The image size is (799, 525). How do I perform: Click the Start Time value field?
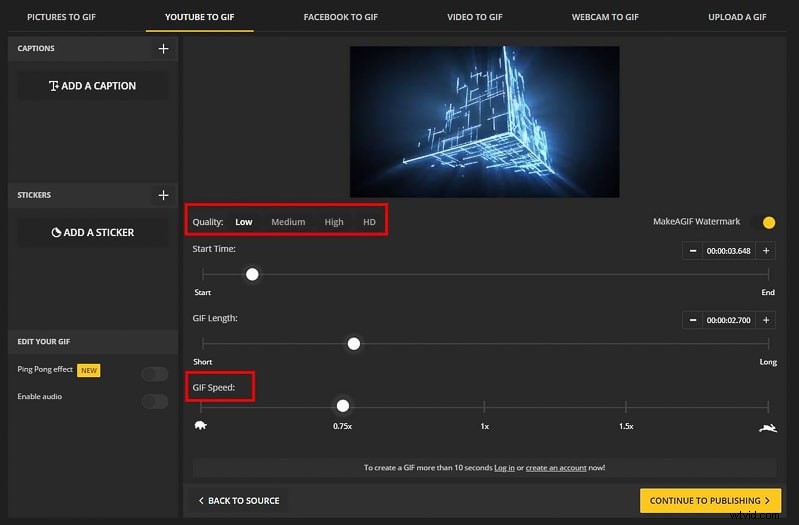click(x=729, y=251)
